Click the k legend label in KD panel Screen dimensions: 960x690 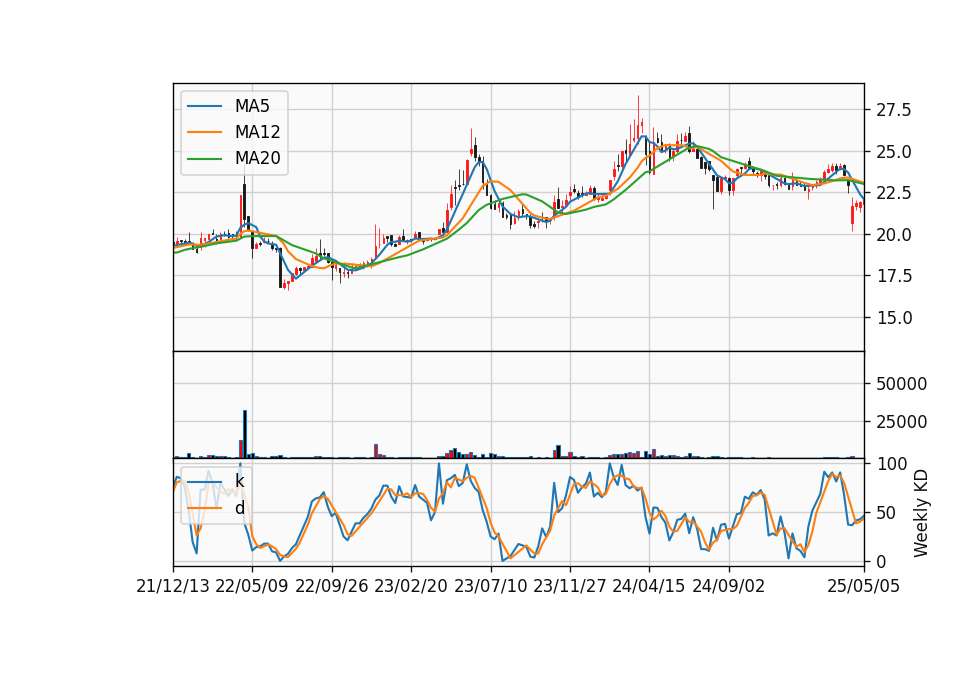[239, 481]
